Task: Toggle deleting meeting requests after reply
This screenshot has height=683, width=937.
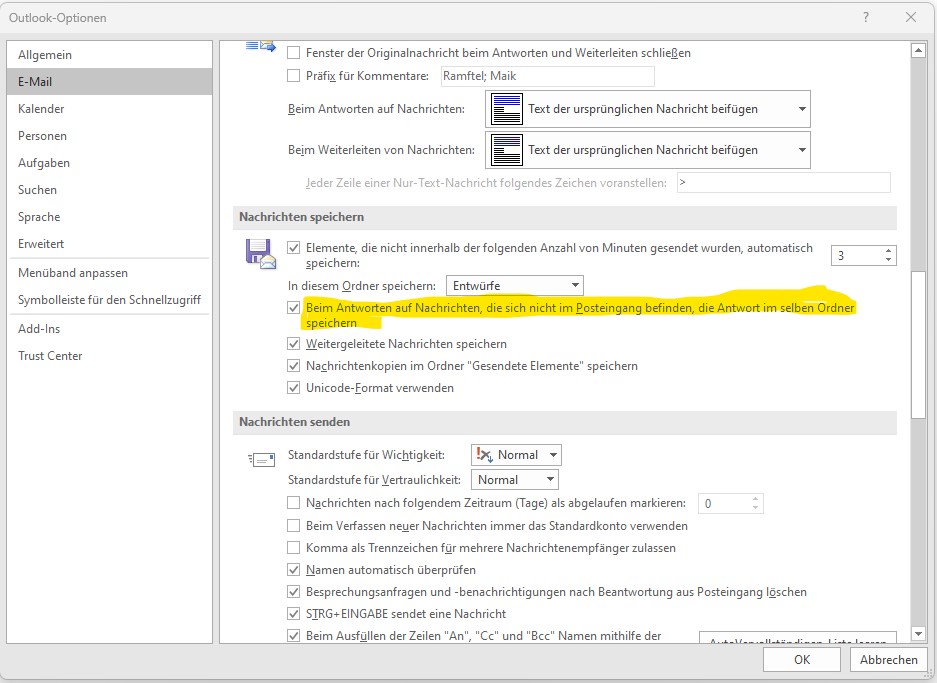Action: coord(293,592)
